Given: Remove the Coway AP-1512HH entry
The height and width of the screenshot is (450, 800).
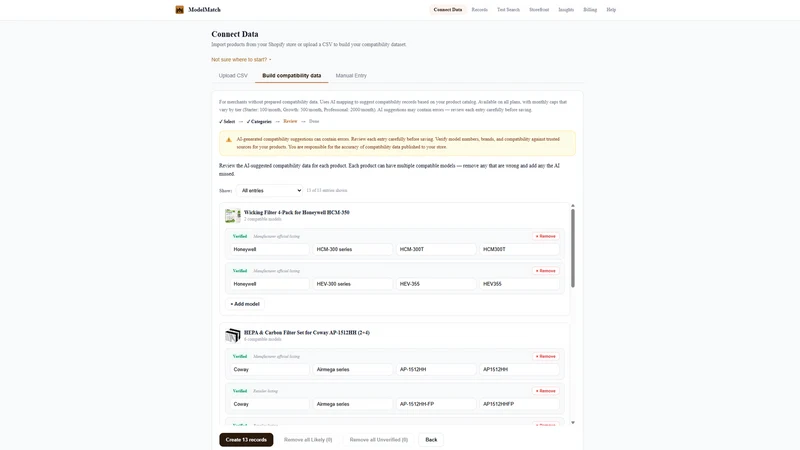Looking at the screenshot, I should 545,357.
